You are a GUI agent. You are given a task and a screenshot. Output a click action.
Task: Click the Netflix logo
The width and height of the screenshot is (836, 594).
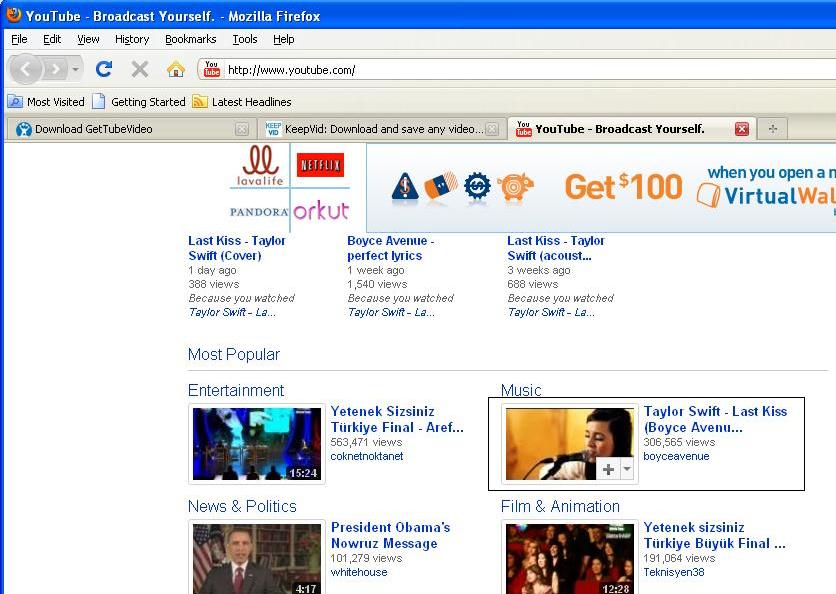320,165
